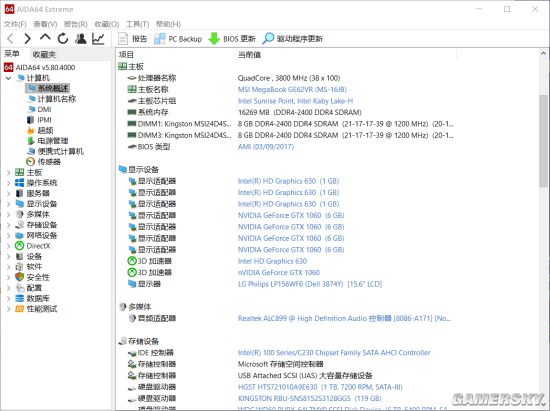Click NVIDIA GeForce GTX 1060 3D accelerator link
Viewport: 550px width, 411px height.
coord(279,272)
